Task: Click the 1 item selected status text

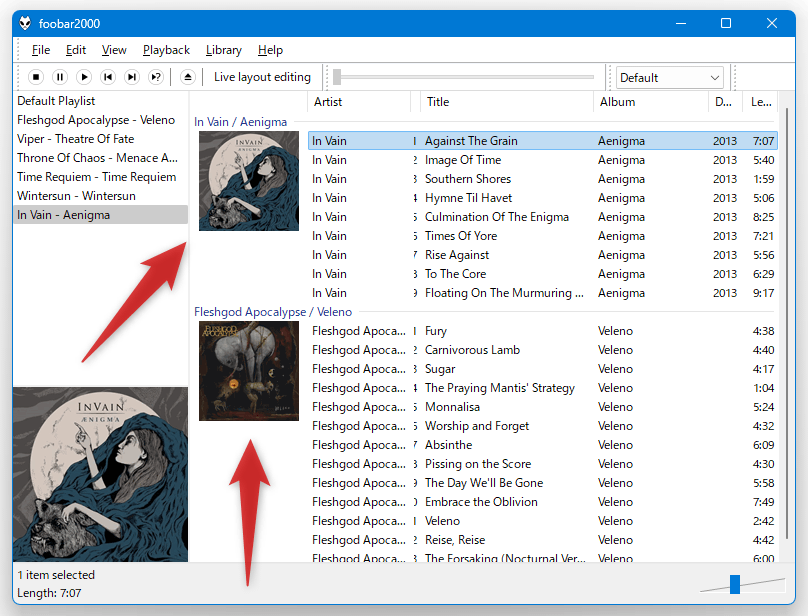Action: coord(56,575)
